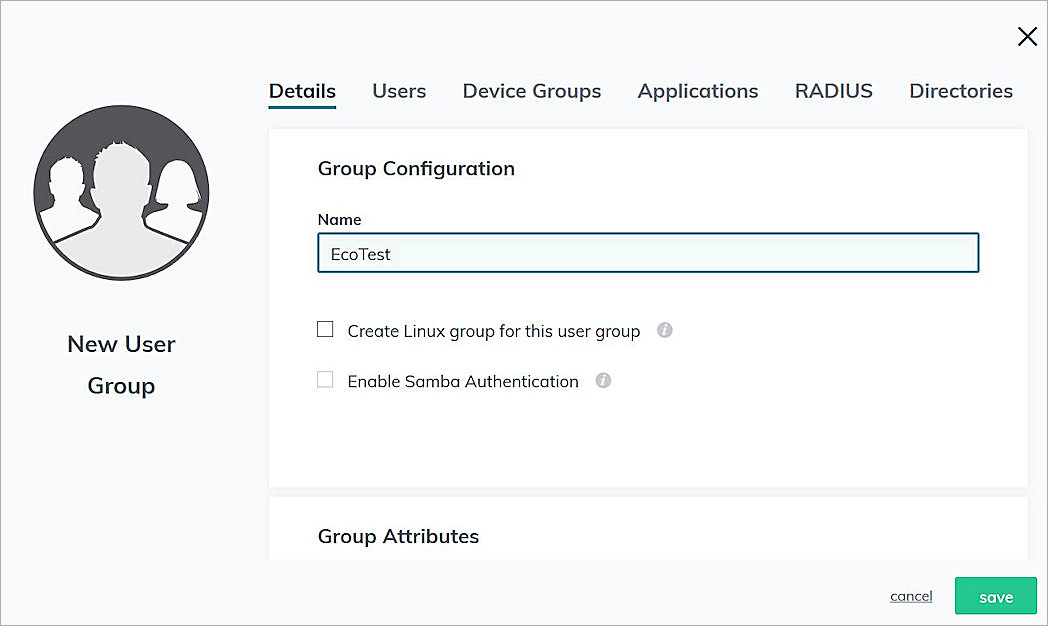Expand the Group Attributes section
Screen dimensions: 1048x626
398,536
